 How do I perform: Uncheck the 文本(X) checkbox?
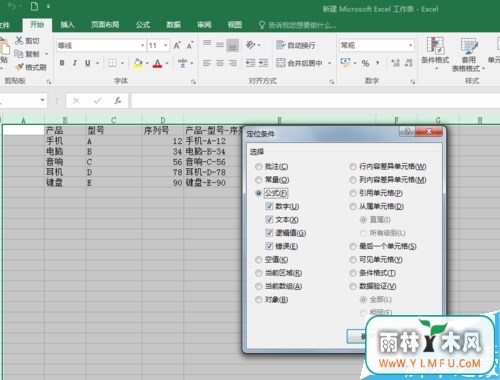[269, 219]
